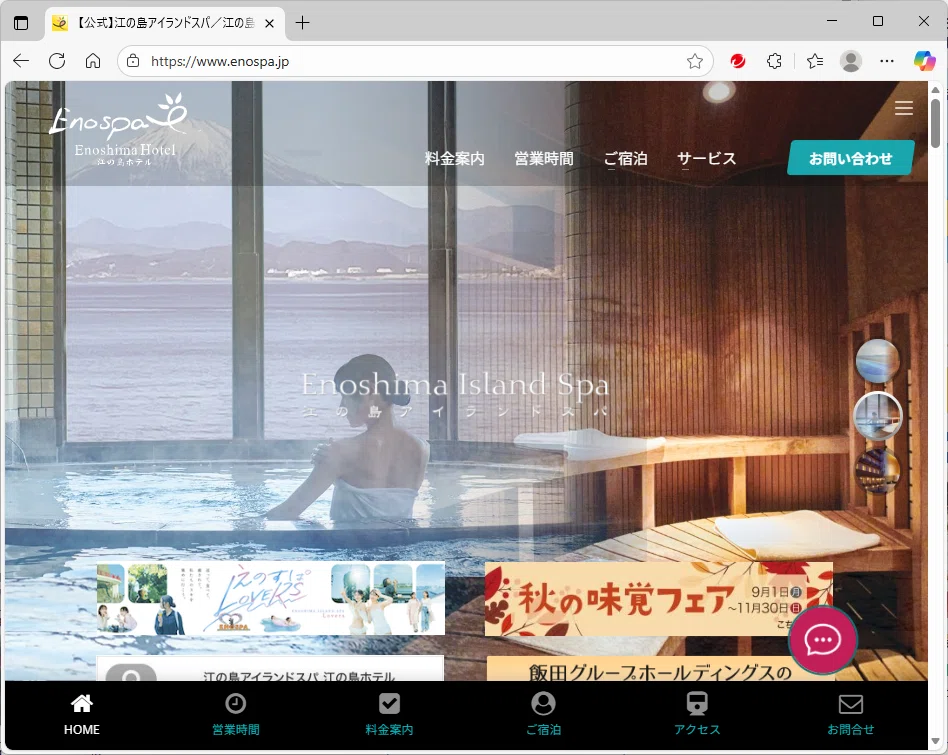Click the お問い合わせ contact button
Viewport: 948px width, 755px height.
pyautogui.click(x=851, y=158)
